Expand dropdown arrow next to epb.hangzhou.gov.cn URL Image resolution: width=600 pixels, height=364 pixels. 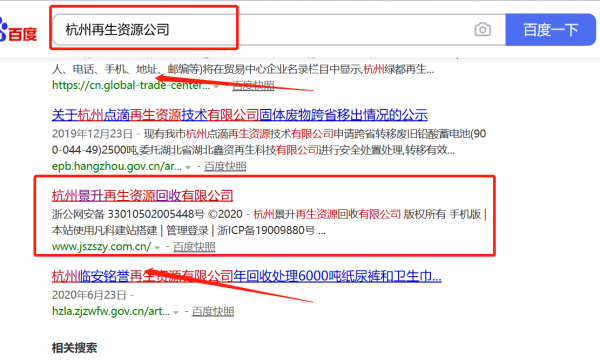tap(188, 167)
